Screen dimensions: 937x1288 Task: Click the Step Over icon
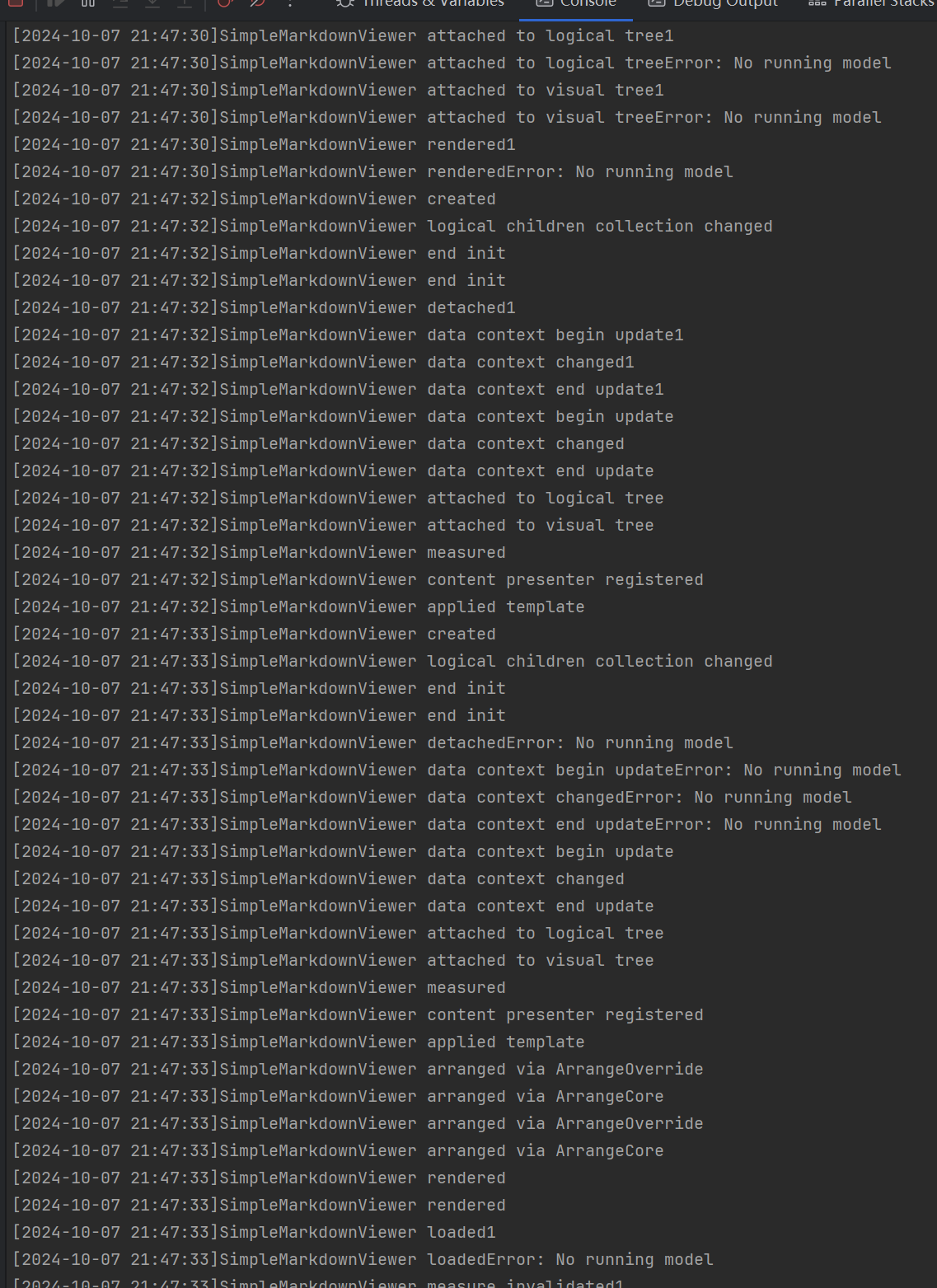pyautogui.click(x=120, y=2)
